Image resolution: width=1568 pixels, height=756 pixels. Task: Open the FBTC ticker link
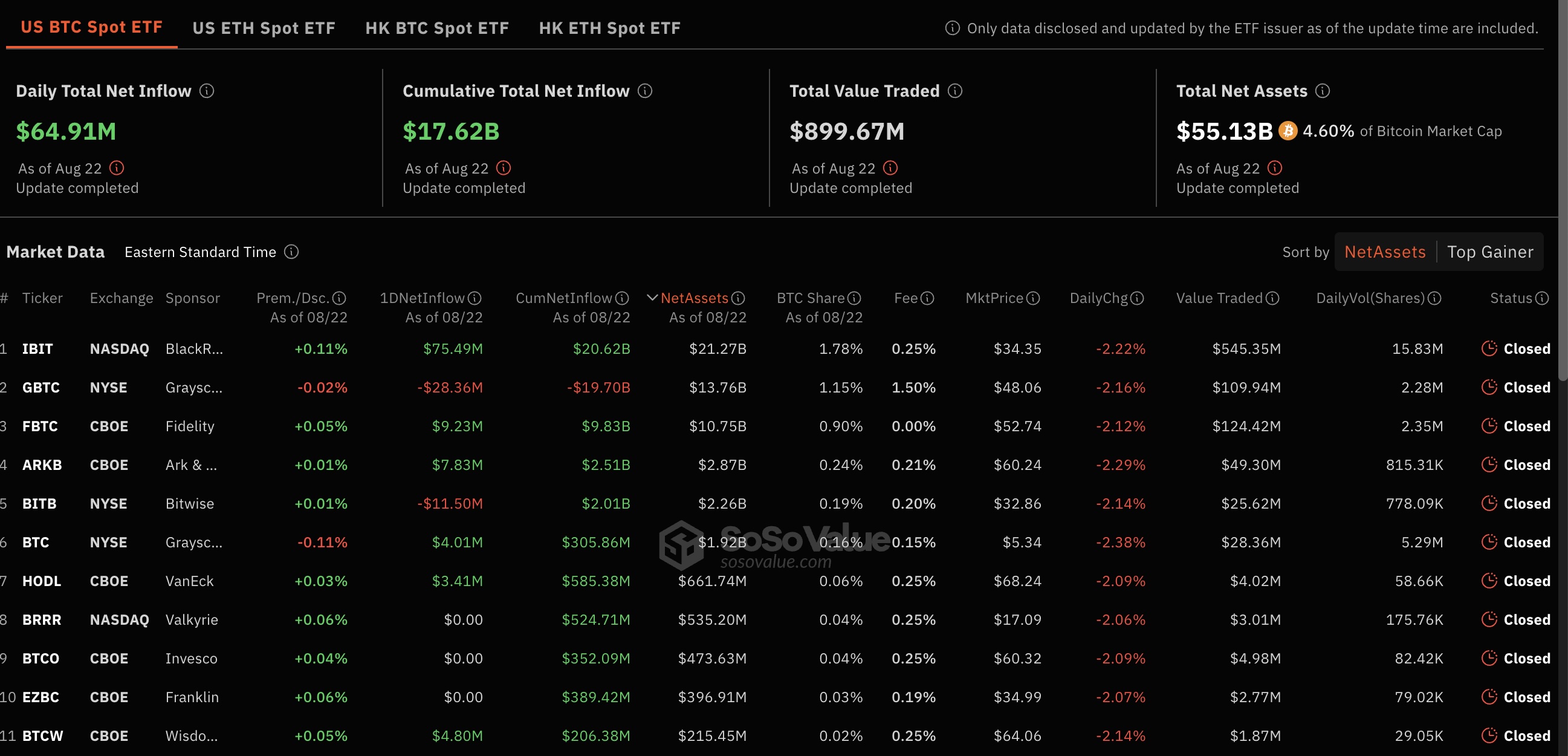(40, 426)
